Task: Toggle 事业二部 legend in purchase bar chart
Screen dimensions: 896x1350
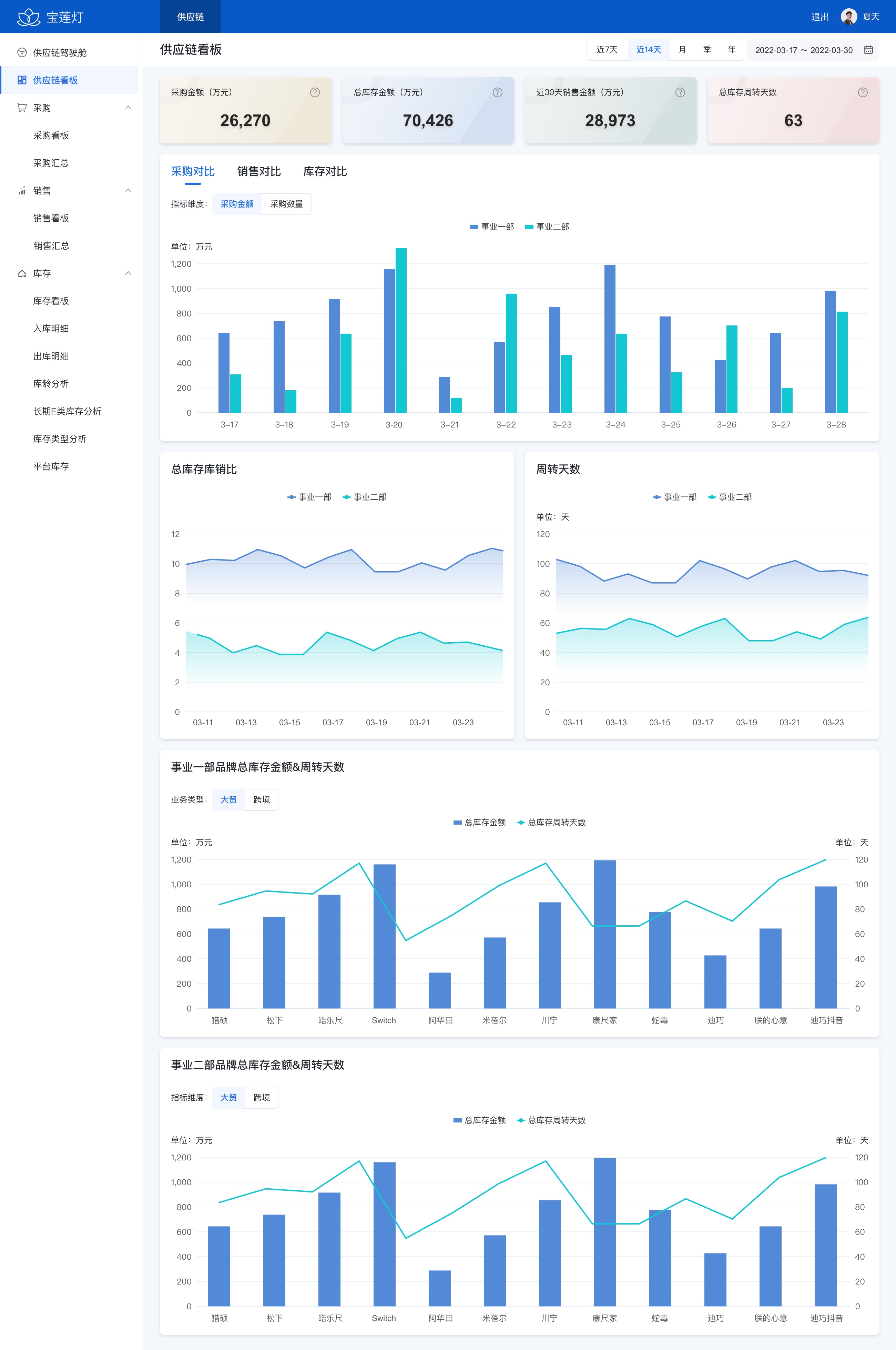Action: point(547,227)
